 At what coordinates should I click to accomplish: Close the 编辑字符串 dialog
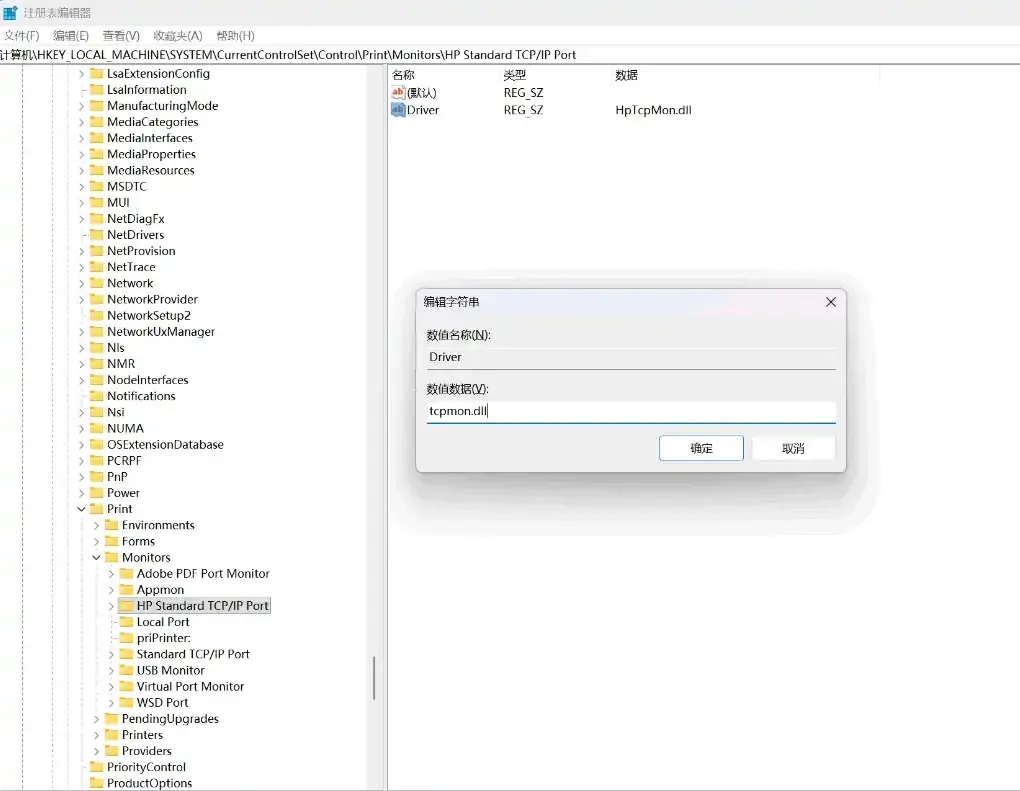pos(830,302)
